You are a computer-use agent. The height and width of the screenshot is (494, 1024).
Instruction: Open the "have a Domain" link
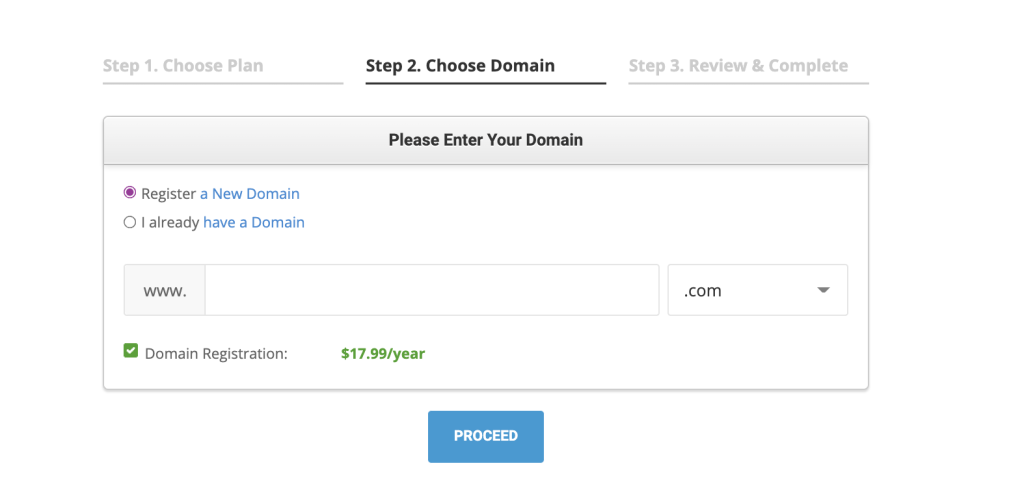pyautogui.click(x=254, y=223)
